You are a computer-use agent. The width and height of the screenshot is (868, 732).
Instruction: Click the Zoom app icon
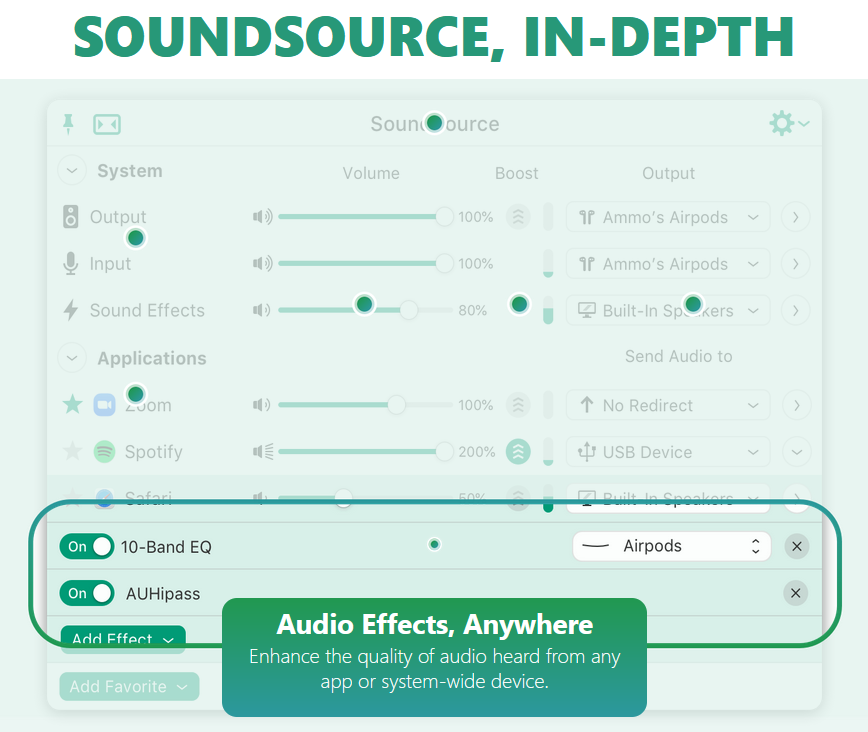[105, 405]
